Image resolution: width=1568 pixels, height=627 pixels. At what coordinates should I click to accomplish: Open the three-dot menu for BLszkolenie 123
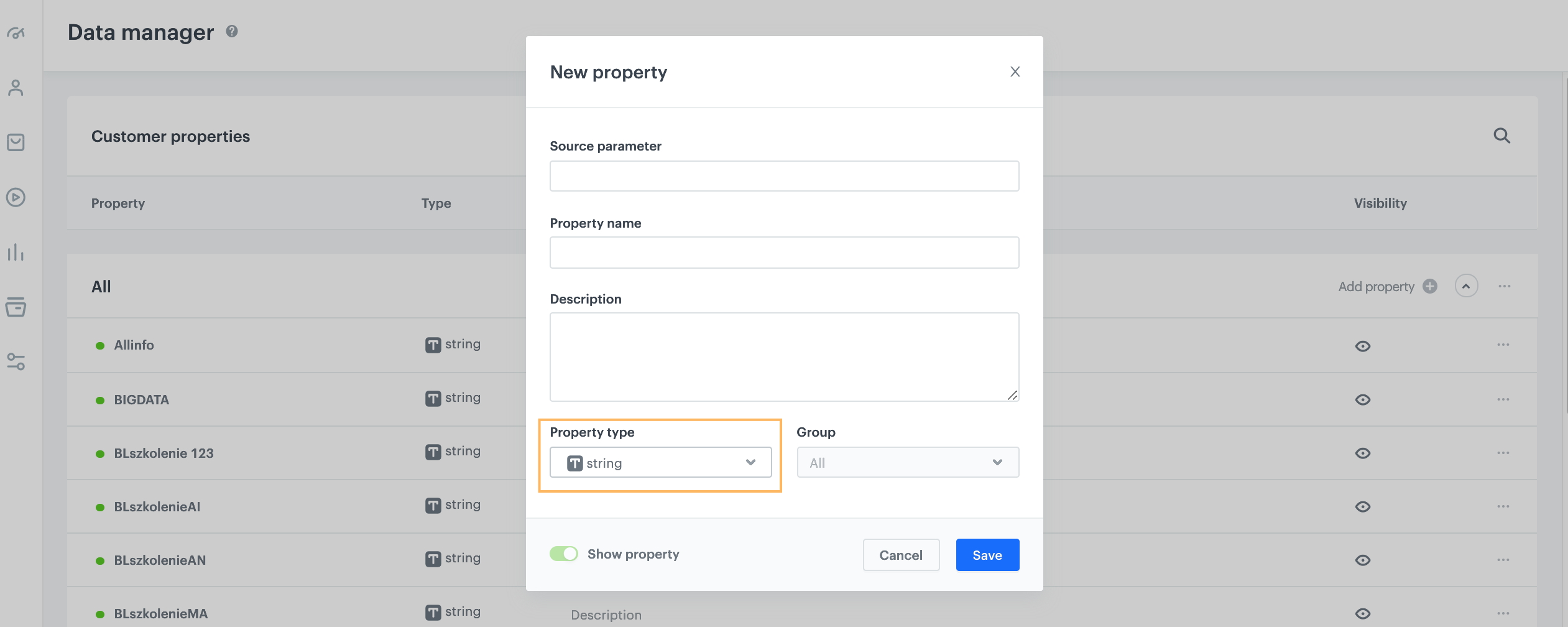pos(1503,453)
